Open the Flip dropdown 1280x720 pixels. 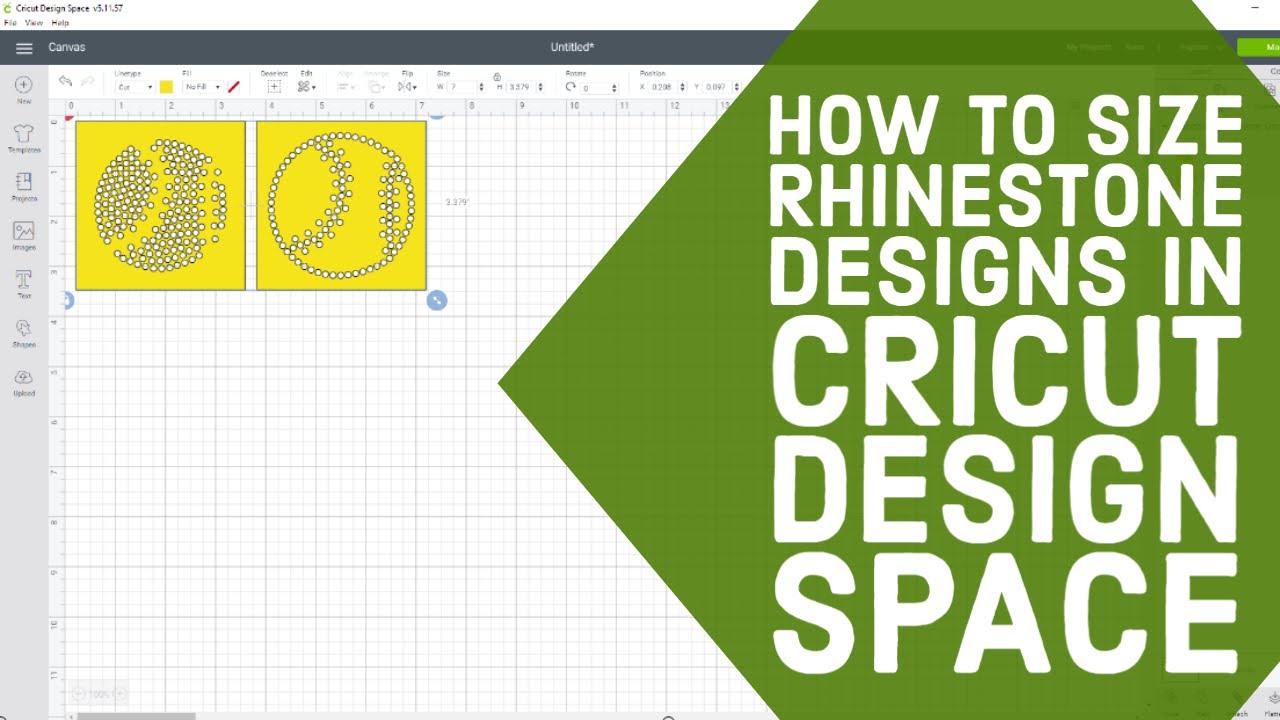pyautogui.click(x=406, y=87)
